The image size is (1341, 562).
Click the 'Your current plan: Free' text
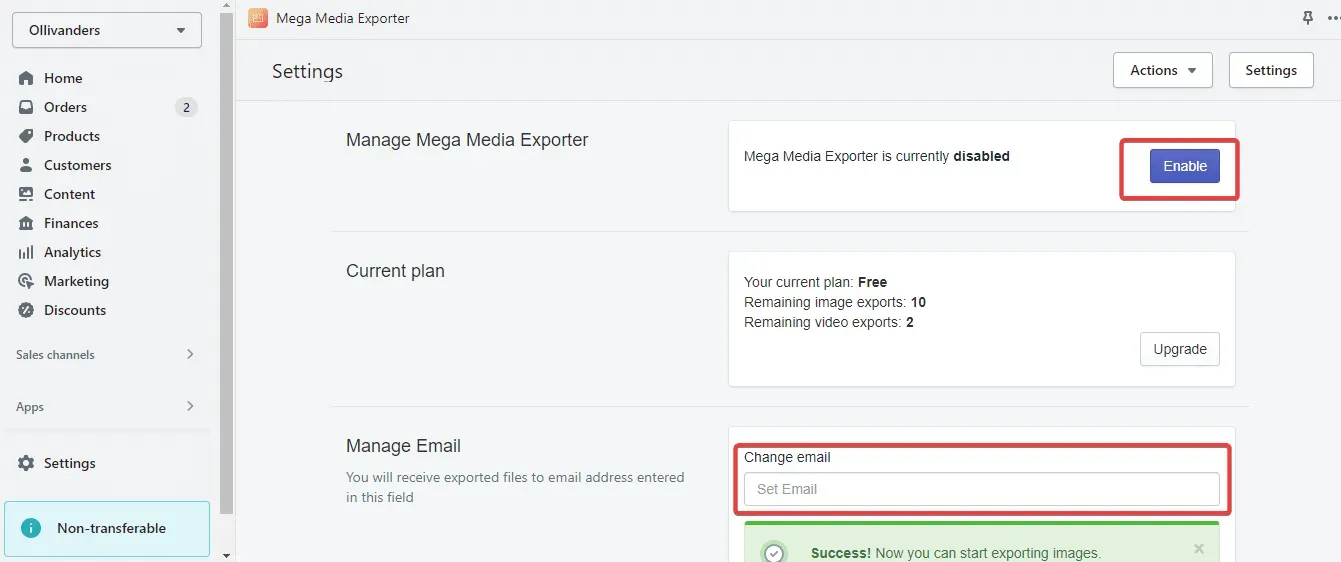[816, 282]
